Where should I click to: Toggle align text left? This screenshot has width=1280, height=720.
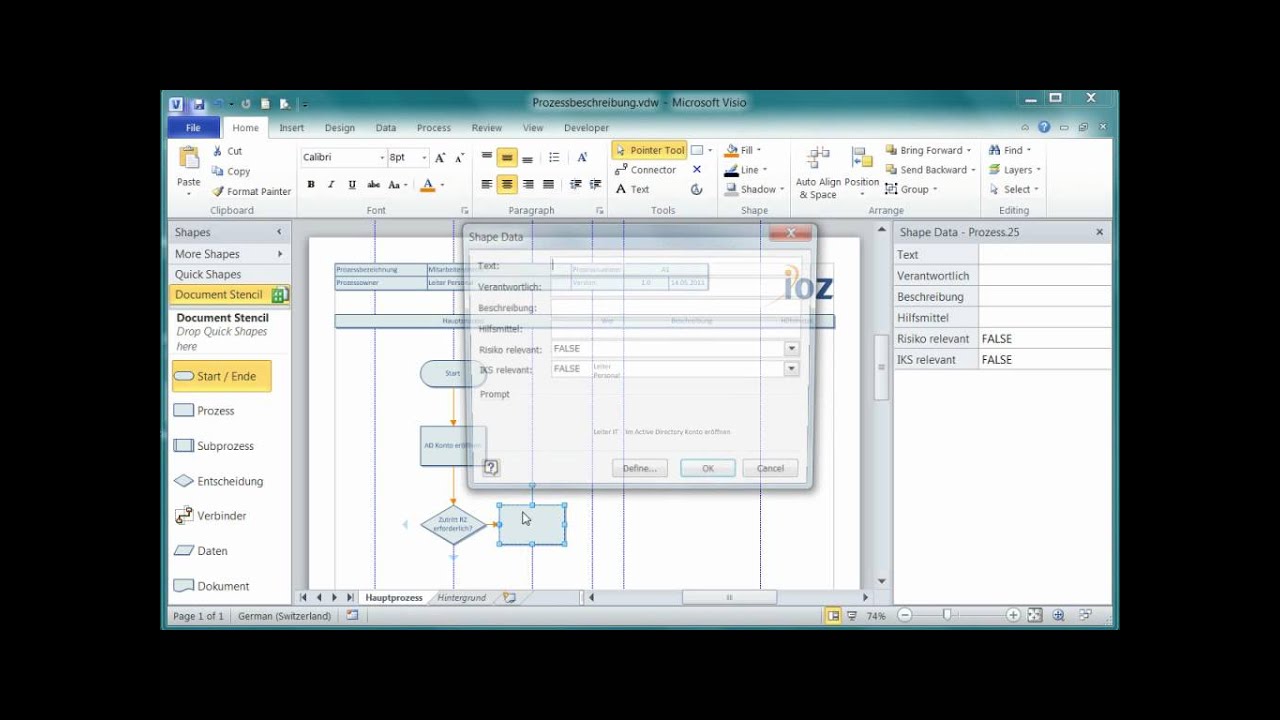pyautogui.click(x=487, y=184)
